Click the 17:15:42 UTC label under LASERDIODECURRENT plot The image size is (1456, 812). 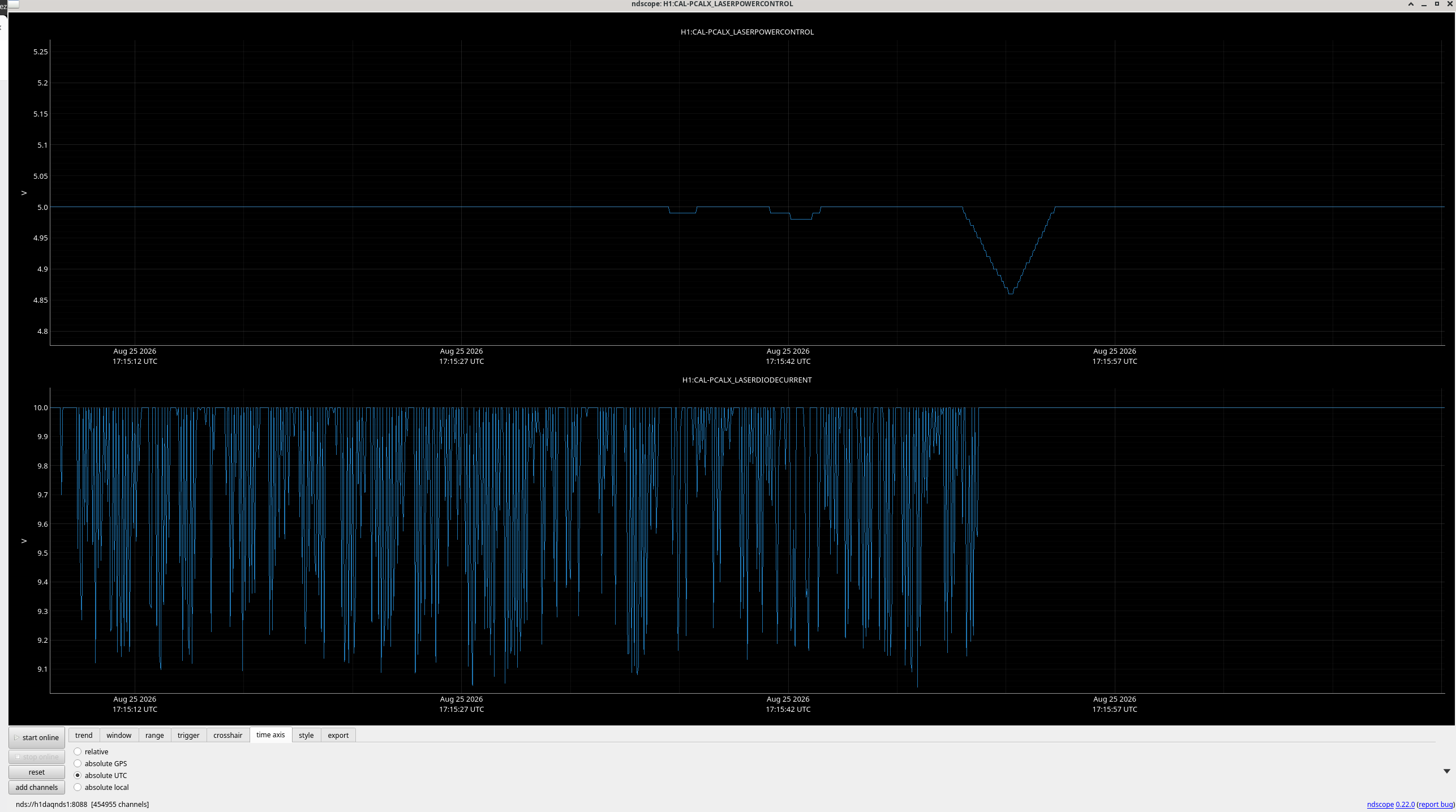pos(788,709)
